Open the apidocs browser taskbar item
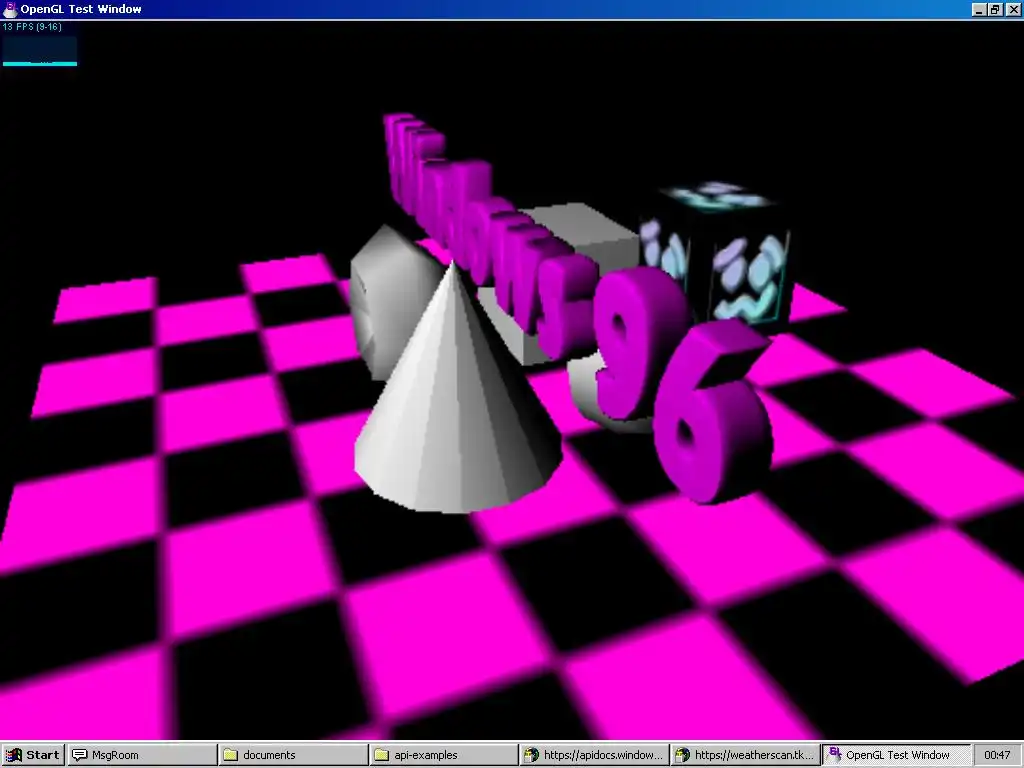The width and height of the screenshot is (1024, 768). tap(595, 755)
